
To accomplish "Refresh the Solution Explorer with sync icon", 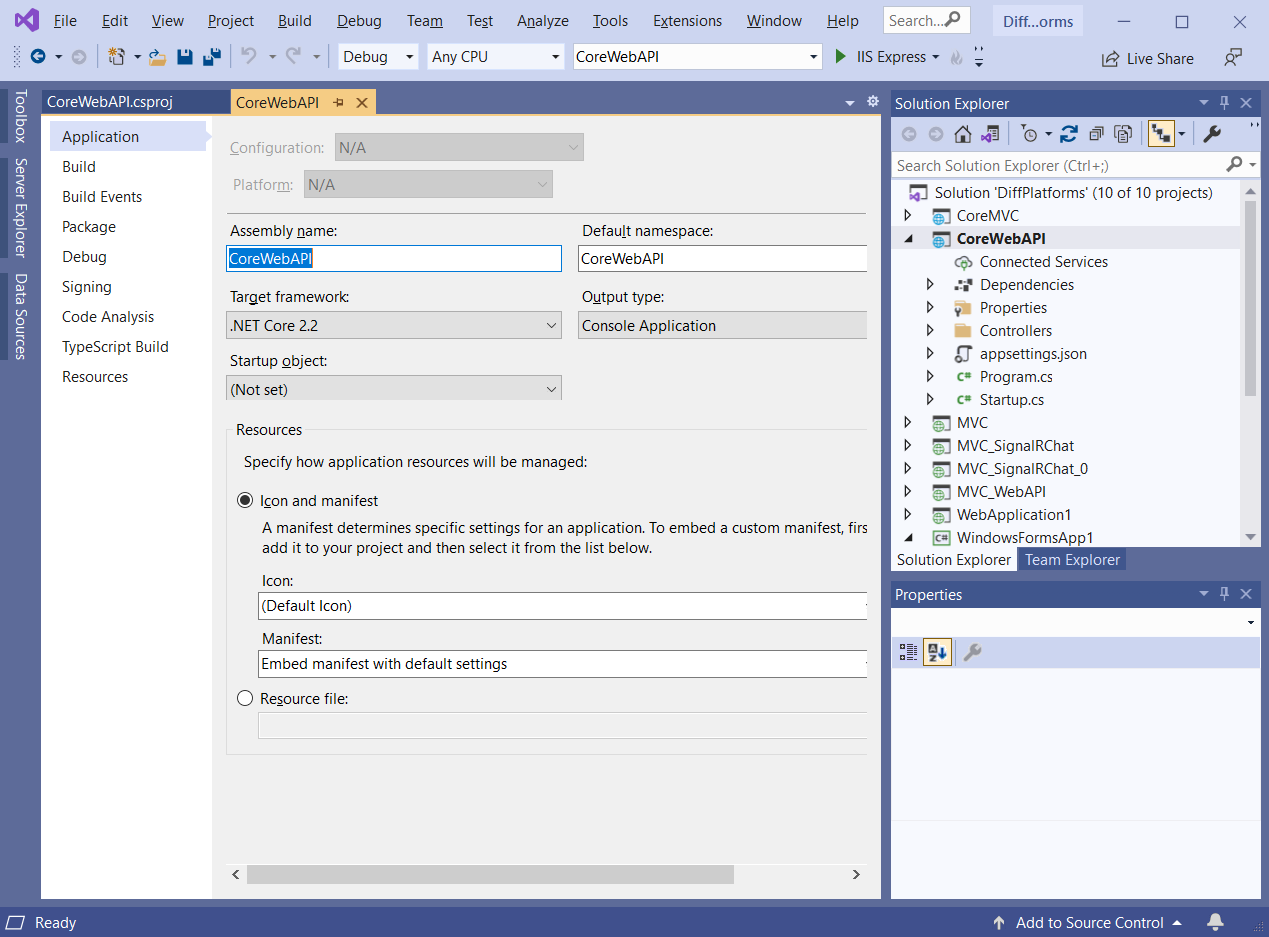I will pos(1069,134).
